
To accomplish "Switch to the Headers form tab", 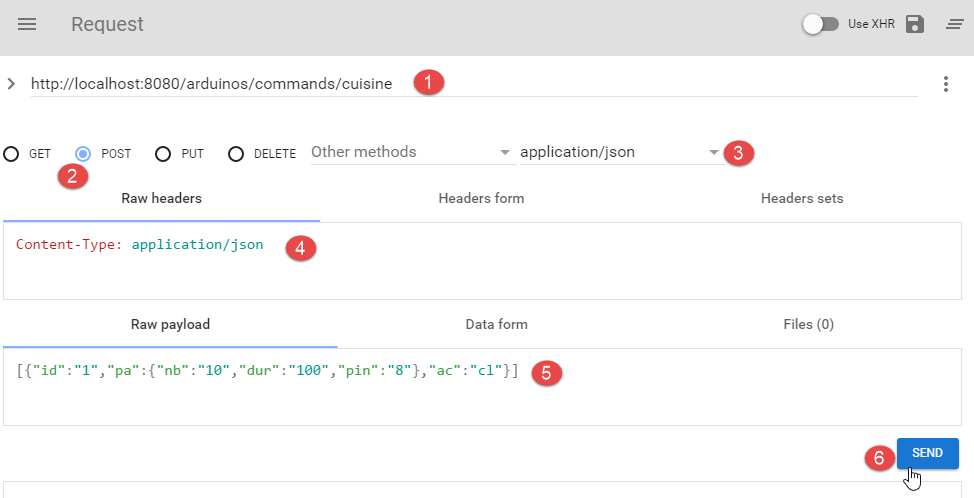I will click(x=481, y=198).
